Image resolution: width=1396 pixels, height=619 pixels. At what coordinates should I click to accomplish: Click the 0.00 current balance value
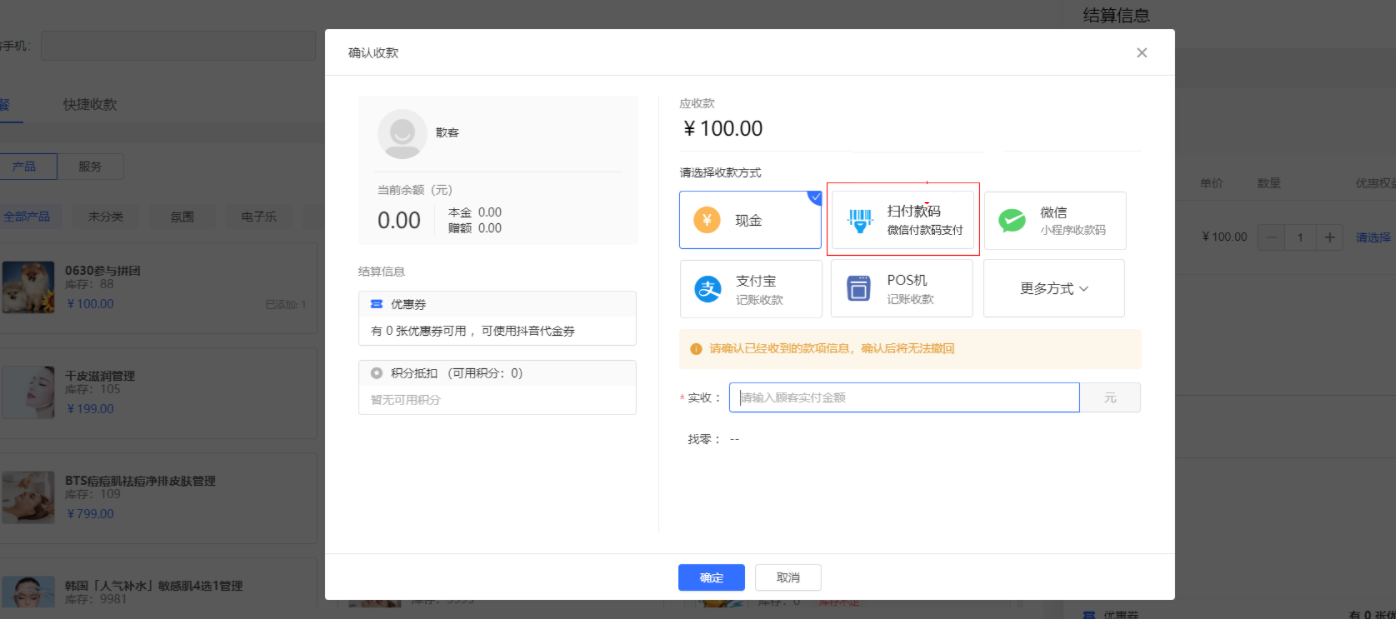399,221
